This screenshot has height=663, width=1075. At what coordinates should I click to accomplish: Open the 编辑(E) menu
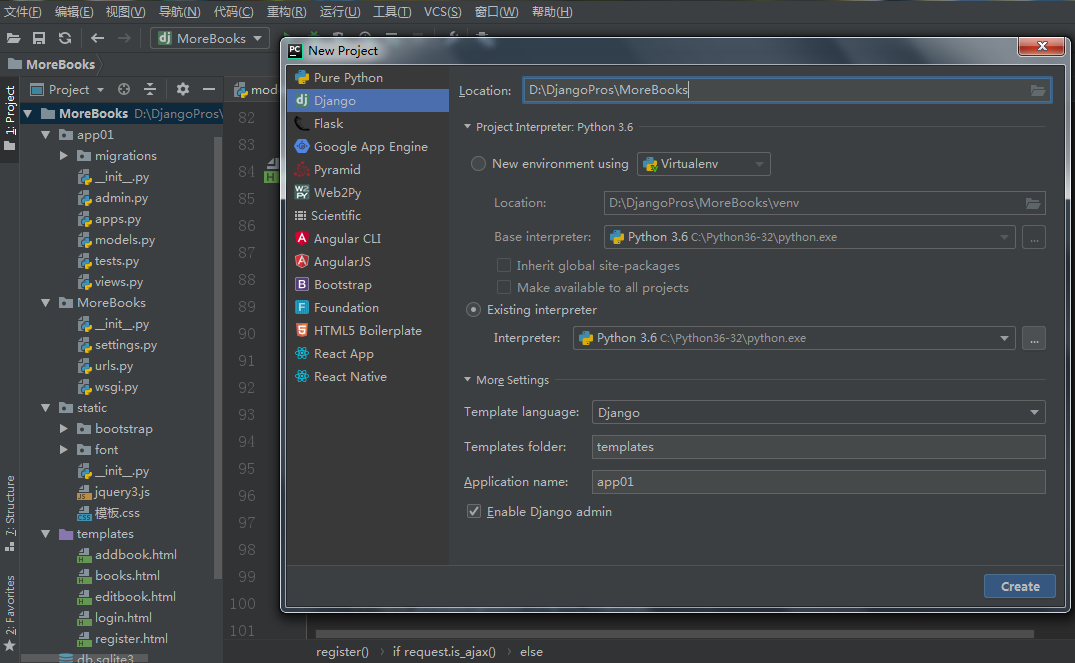pyautogui.click(x=74, y=12)
